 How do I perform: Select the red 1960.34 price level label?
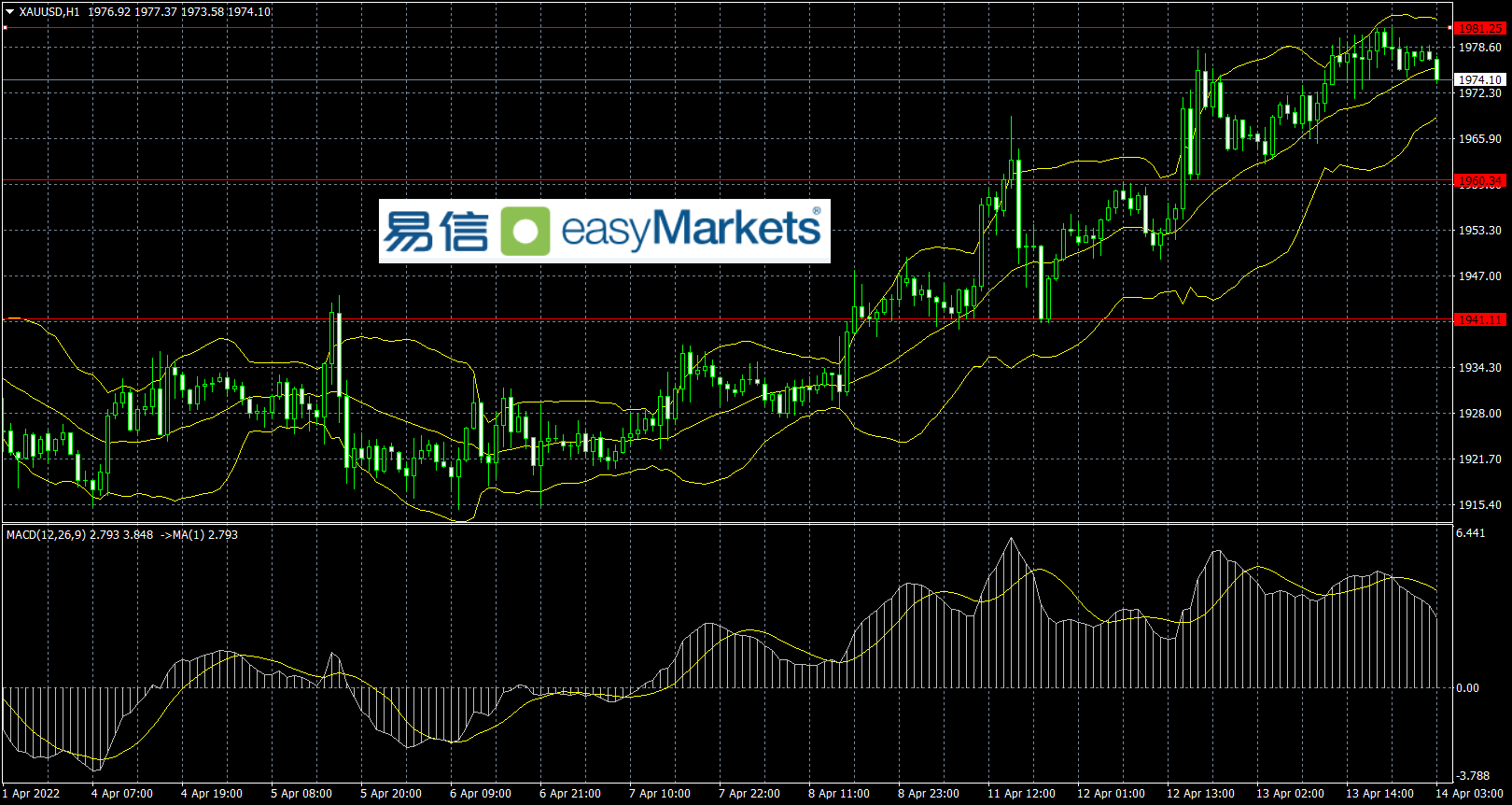tap(1480, 181)
